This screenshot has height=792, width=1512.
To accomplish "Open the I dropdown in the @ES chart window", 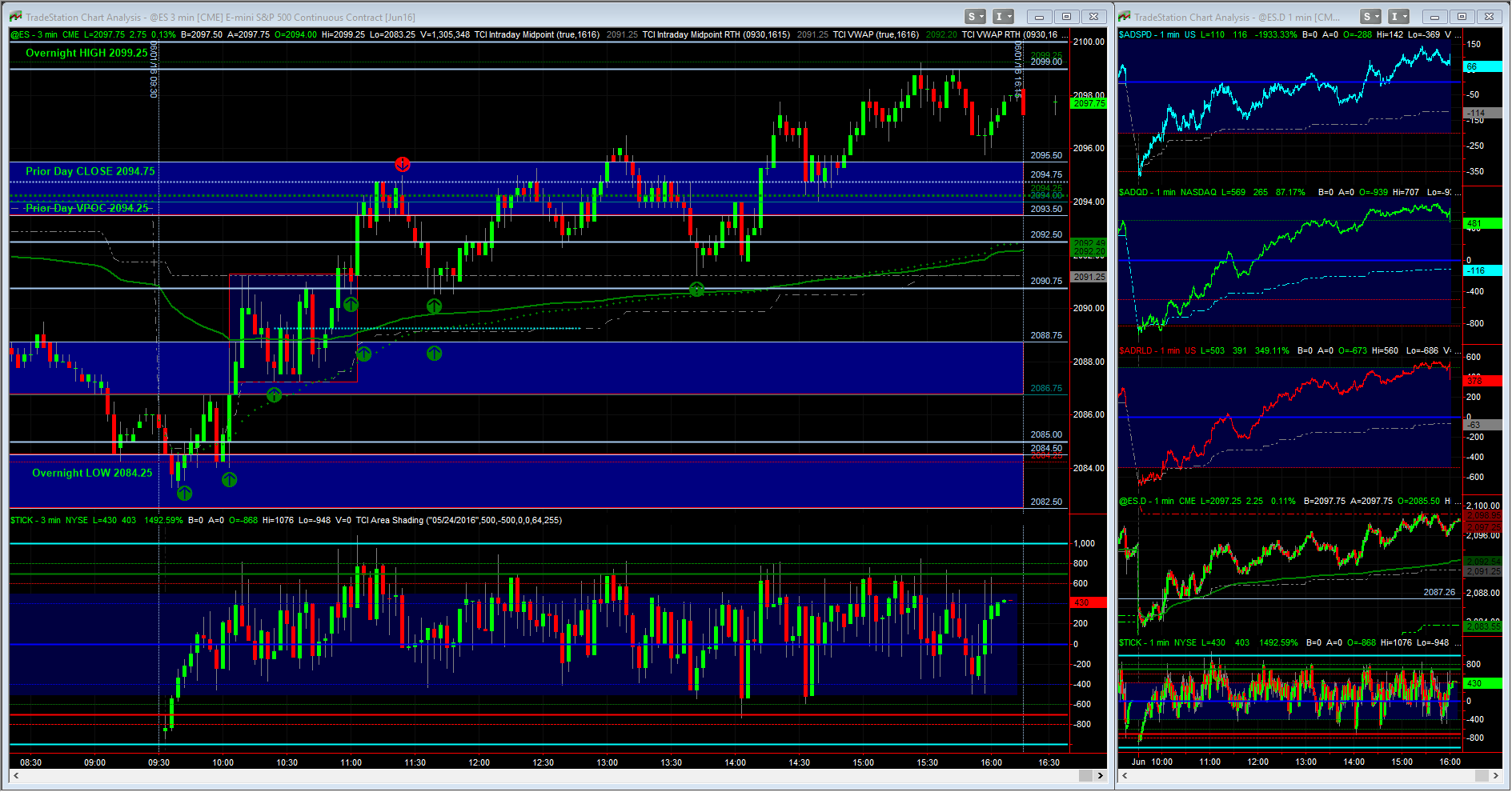I will pos(1004,16).
